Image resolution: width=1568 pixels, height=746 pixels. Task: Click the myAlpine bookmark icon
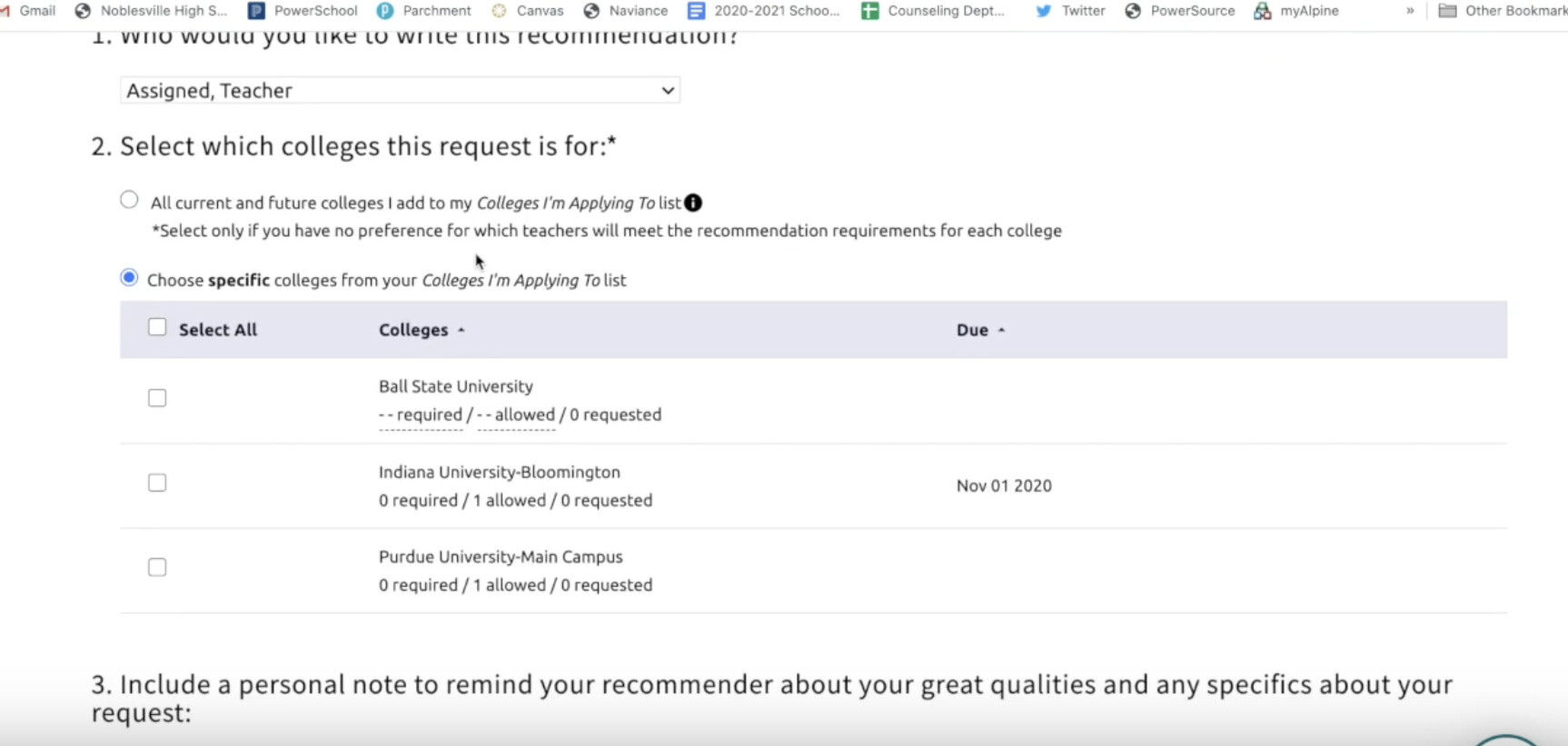pos(1262,11)
